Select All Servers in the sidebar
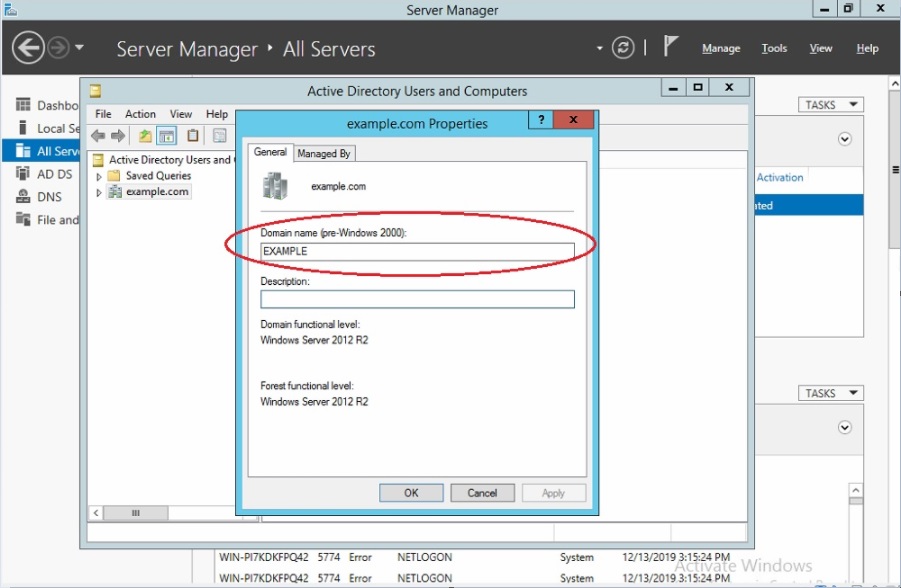The height and width of the screenshot is (588, 901). (41, 151)
